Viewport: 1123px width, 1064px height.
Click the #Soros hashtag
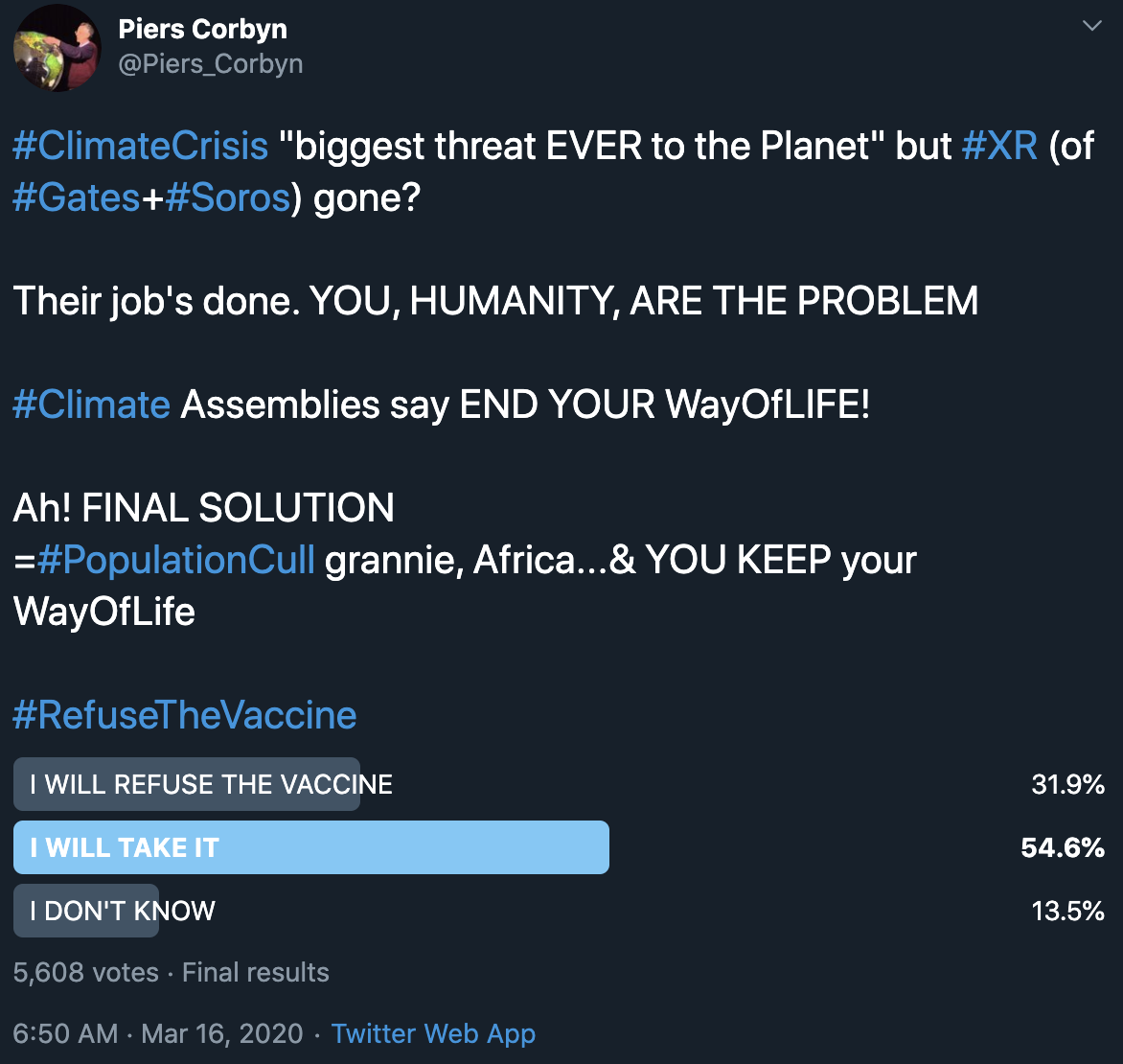coord(228,197)
